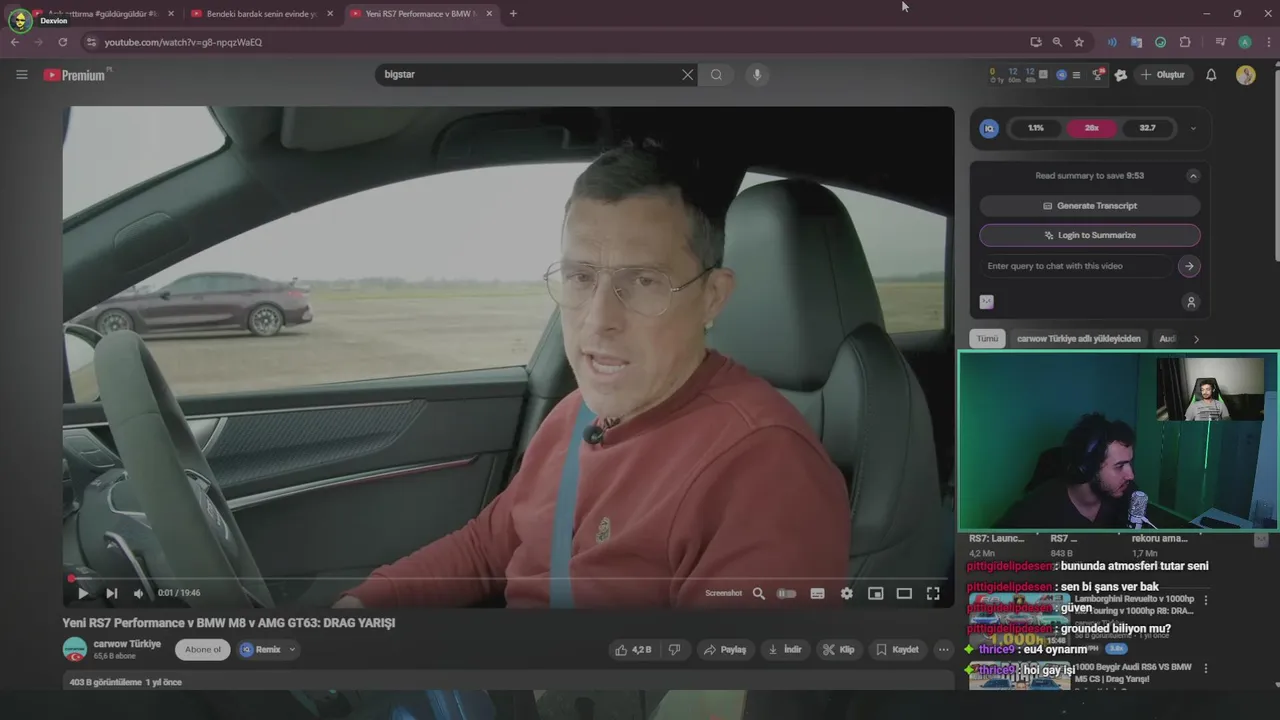
Task: Switch to theater mode
Action: pyautogui.click(x=904, y=593)
